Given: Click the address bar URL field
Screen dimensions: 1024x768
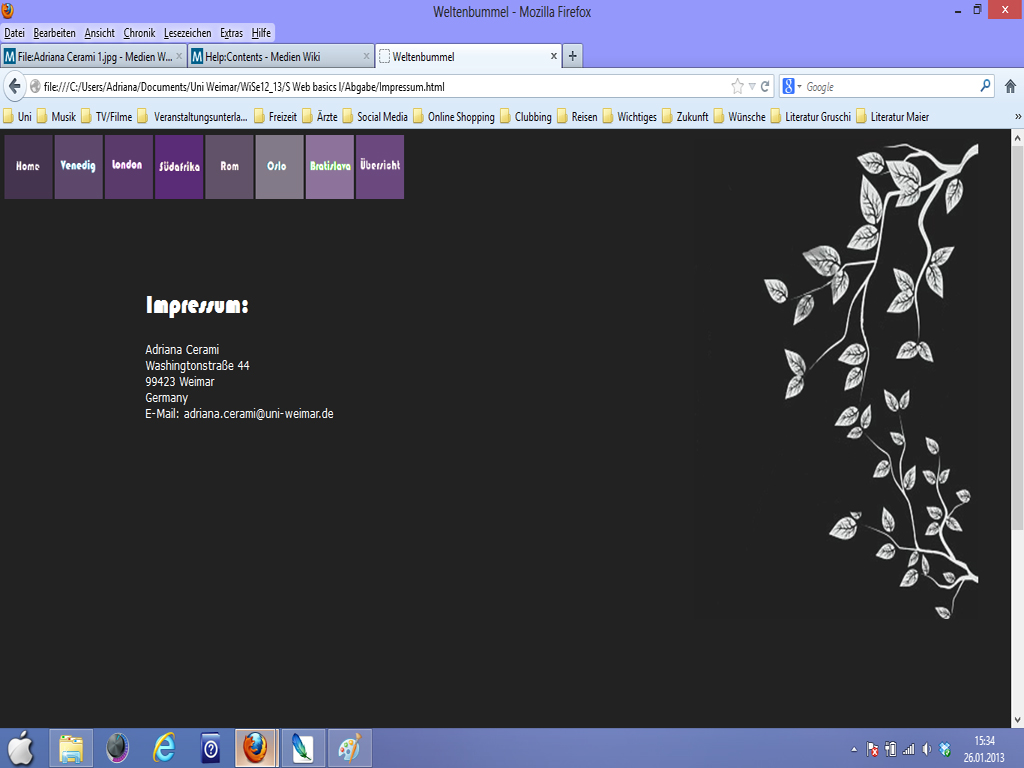Looking at the screenshot, I should 380,87.
